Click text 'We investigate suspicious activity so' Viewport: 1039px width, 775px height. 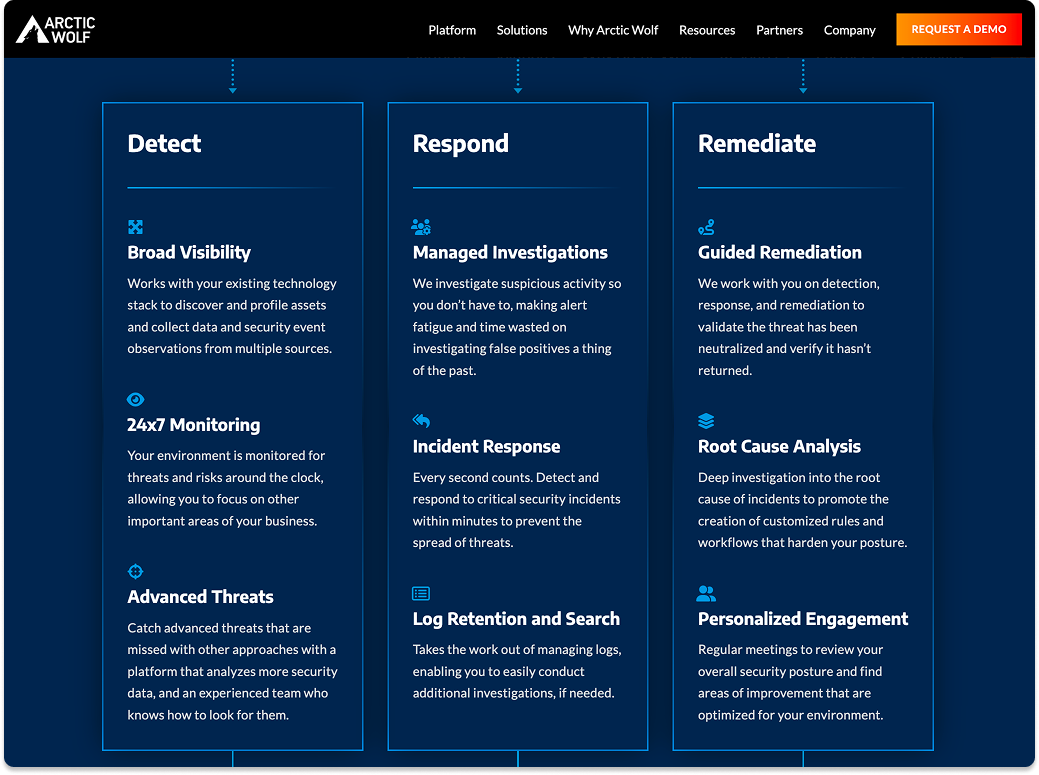click(517, 284)
